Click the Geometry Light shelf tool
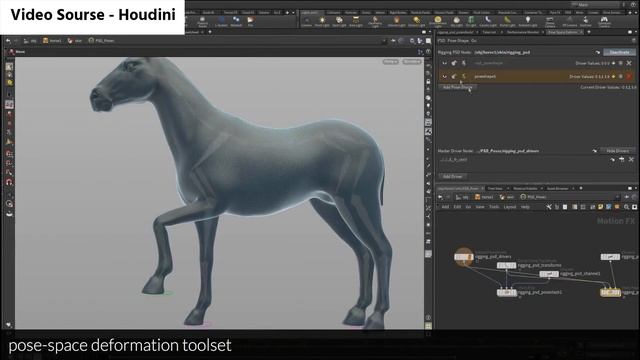 (375, 22)
